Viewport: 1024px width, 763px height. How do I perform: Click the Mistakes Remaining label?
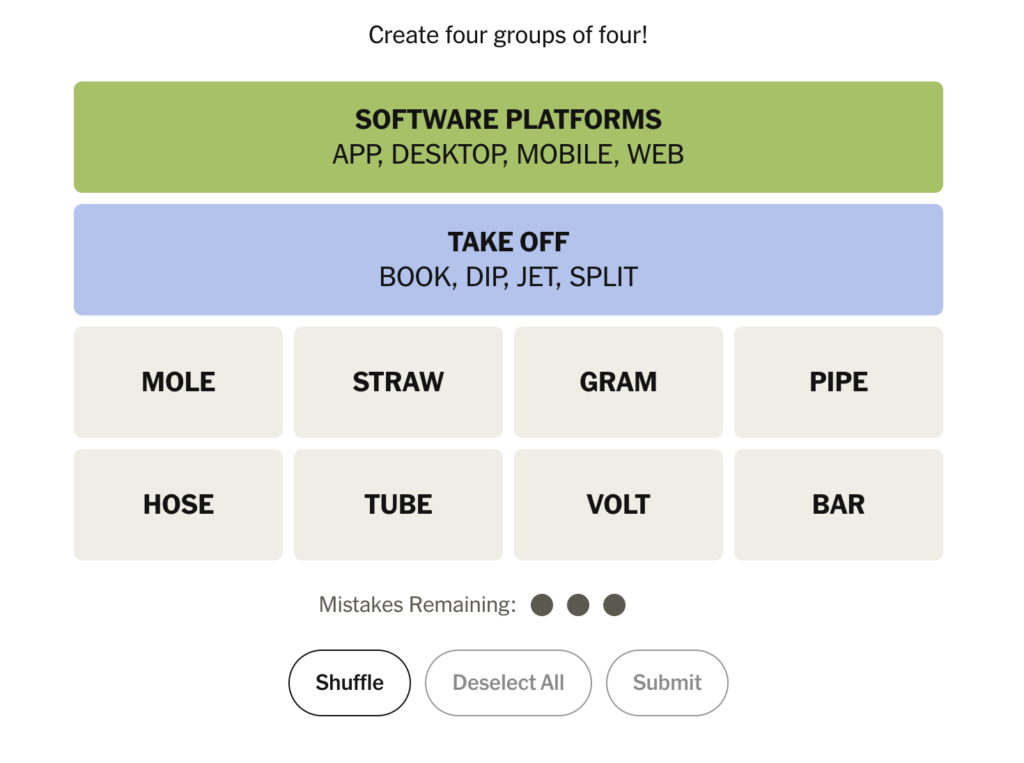click(x=417, y=605)
